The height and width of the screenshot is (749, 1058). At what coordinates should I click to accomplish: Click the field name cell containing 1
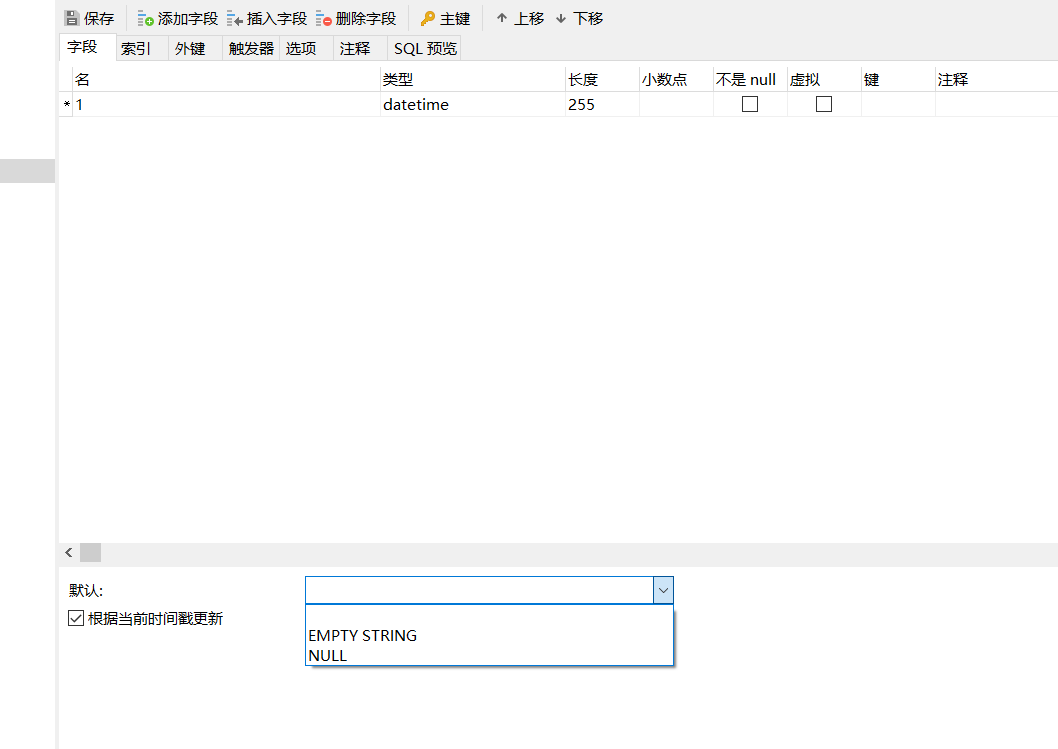point(226,105)
